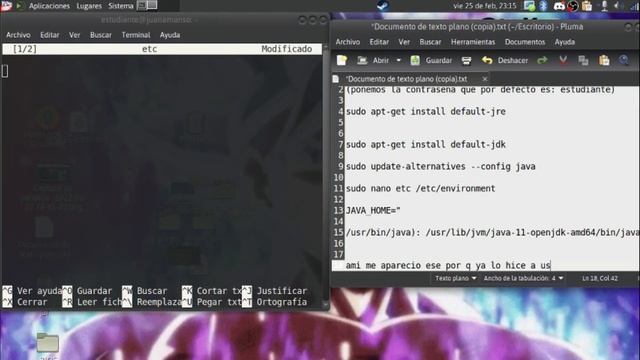The width and height of the screenshot is (640, 360).
Task: Close the Documento de texto plano tab
Action: pos(484,79)
